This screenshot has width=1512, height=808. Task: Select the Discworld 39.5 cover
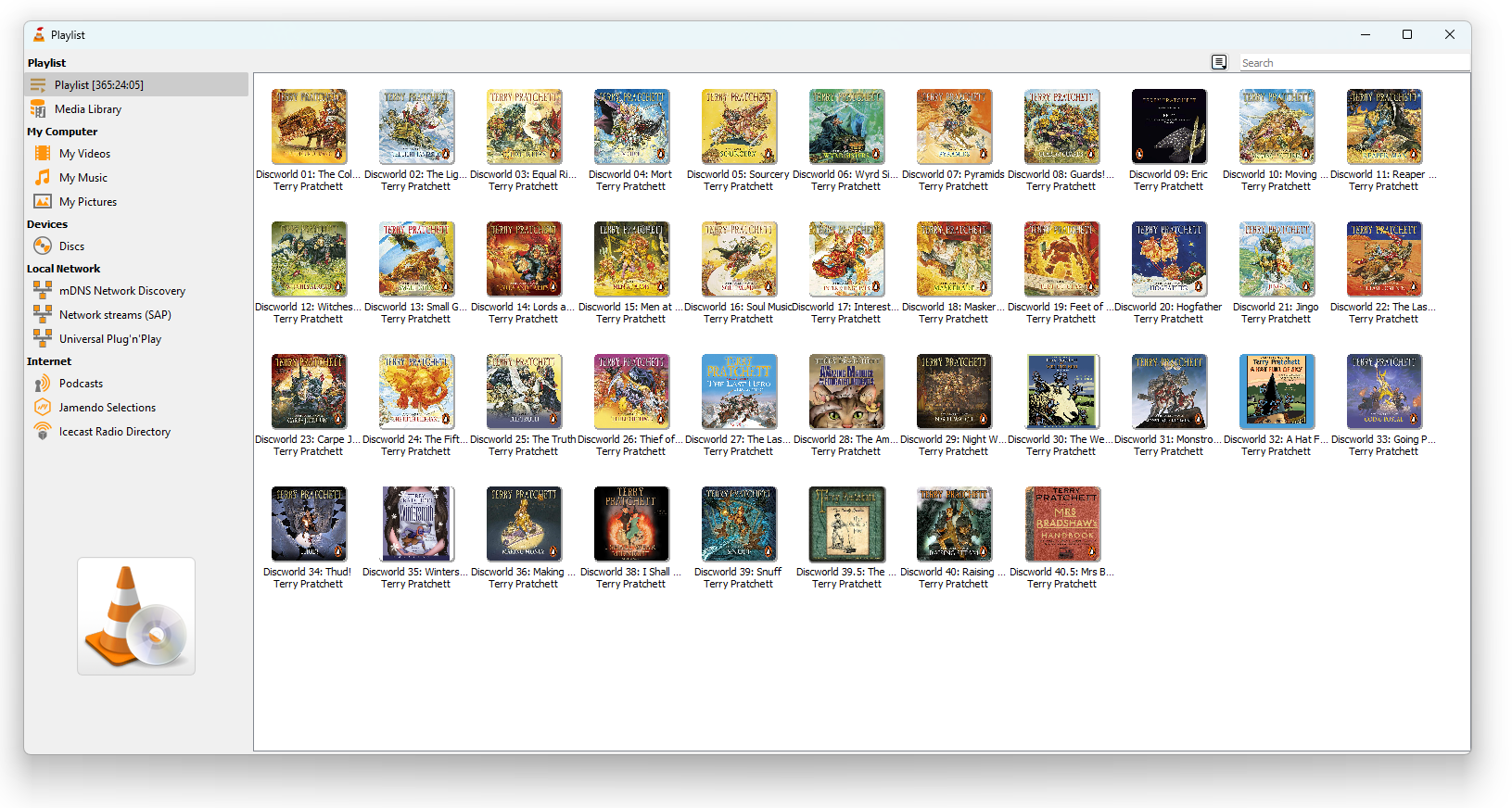click(x=846, y=524)
